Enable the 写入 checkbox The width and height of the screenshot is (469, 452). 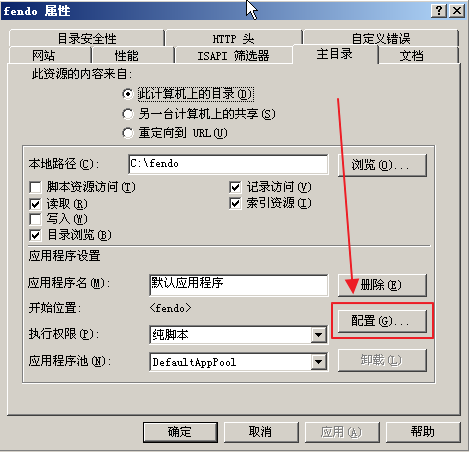click(x=35, y=219)
